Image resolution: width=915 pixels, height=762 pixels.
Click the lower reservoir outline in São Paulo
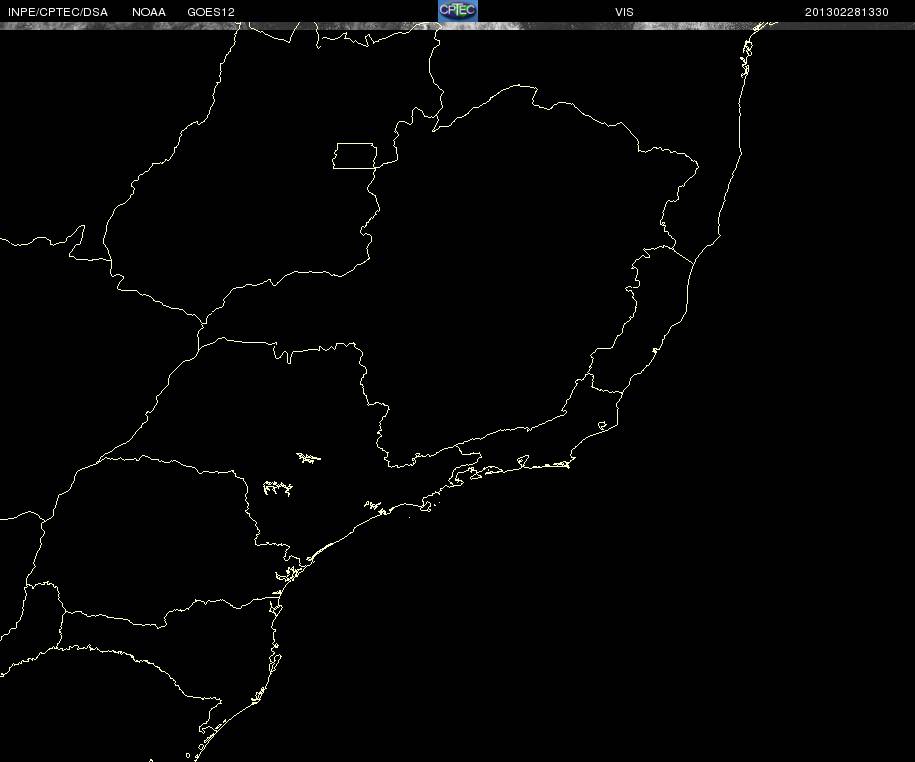tap(278, 488)
